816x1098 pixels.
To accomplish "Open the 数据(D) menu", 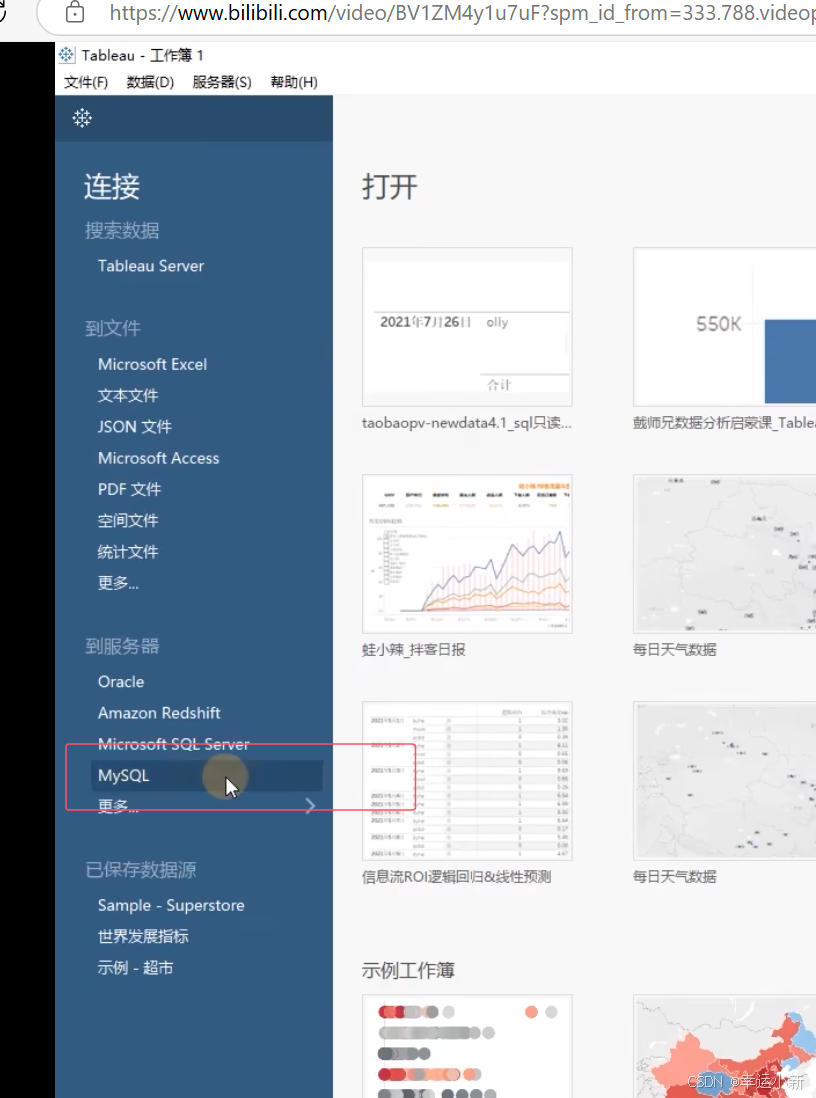I will [x=150, y=82].
